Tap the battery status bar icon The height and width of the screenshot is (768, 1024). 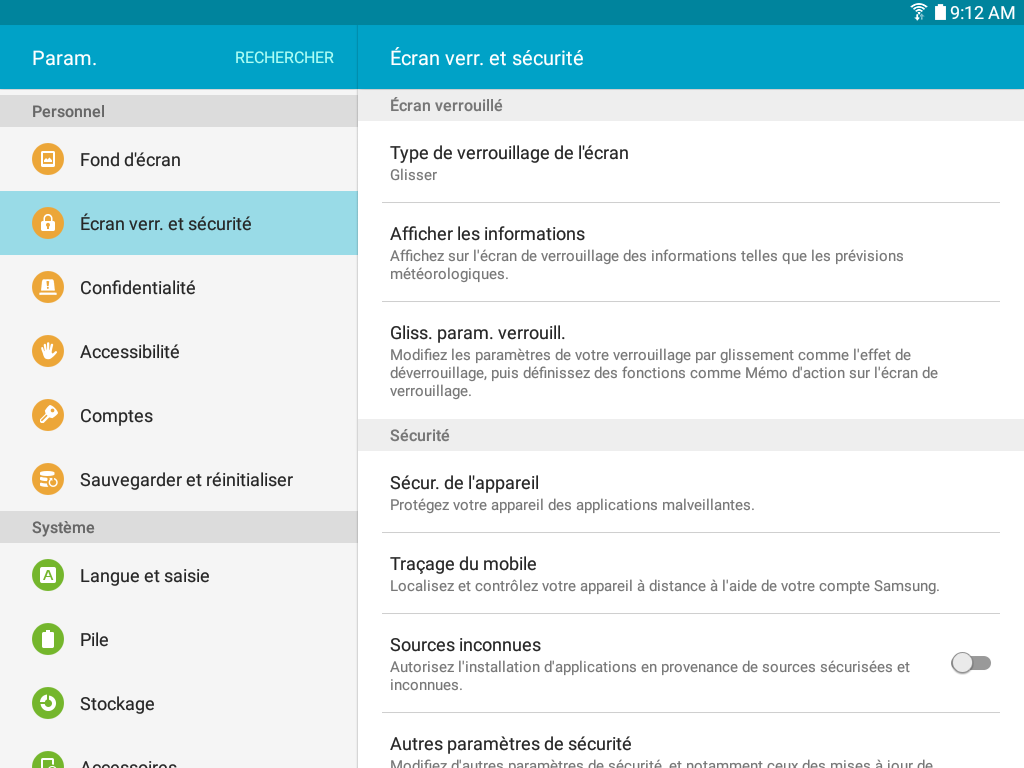[940, 12]
